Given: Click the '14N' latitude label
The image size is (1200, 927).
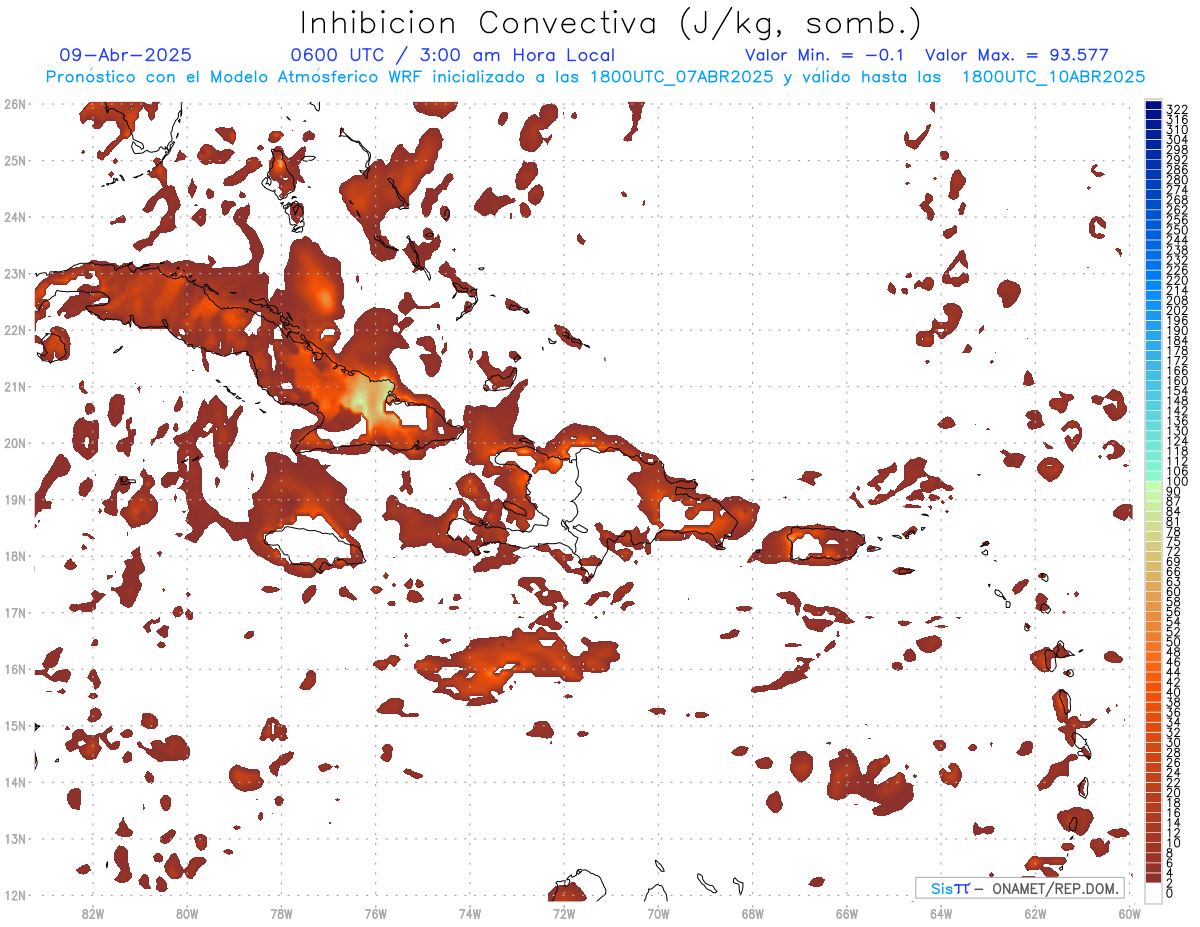Looking at the screenshot, I should point(15,782).
